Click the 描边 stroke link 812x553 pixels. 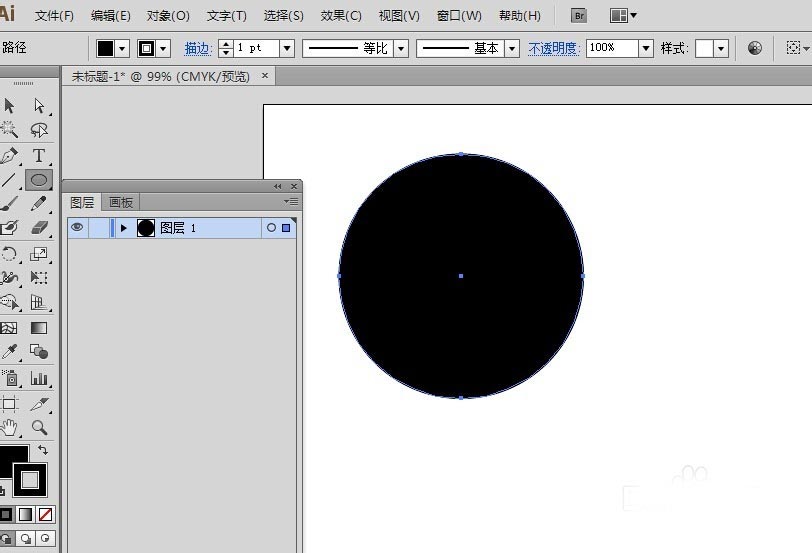click(198, 48)
